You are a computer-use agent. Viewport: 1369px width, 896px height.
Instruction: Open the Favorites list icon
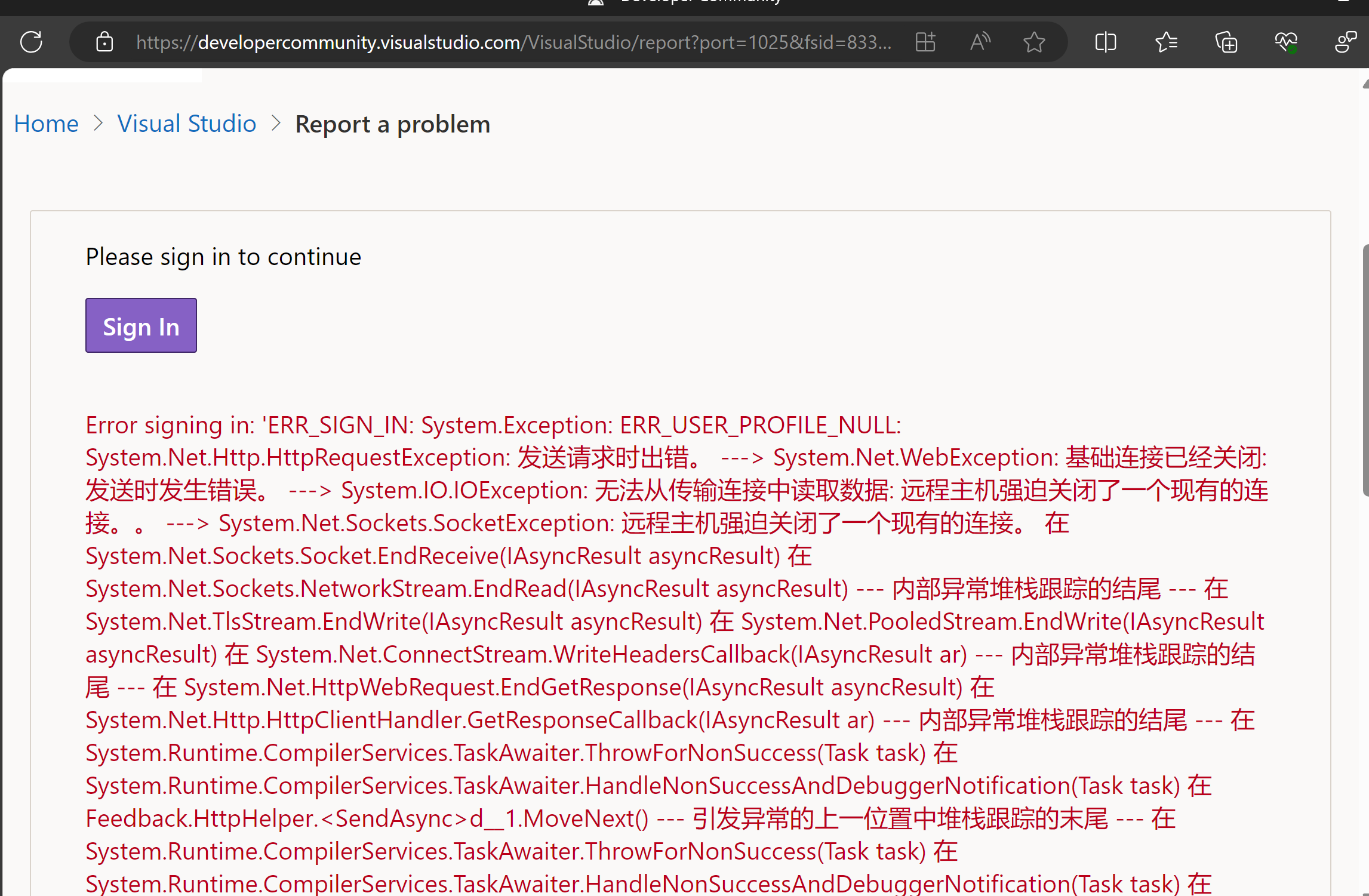point(1166,42)
